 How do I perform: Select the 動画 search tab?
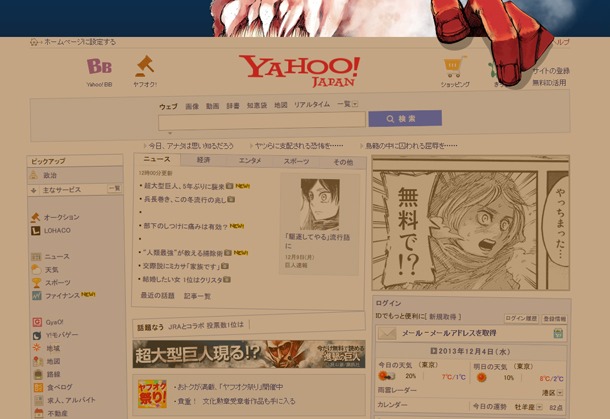pos(212,106)
